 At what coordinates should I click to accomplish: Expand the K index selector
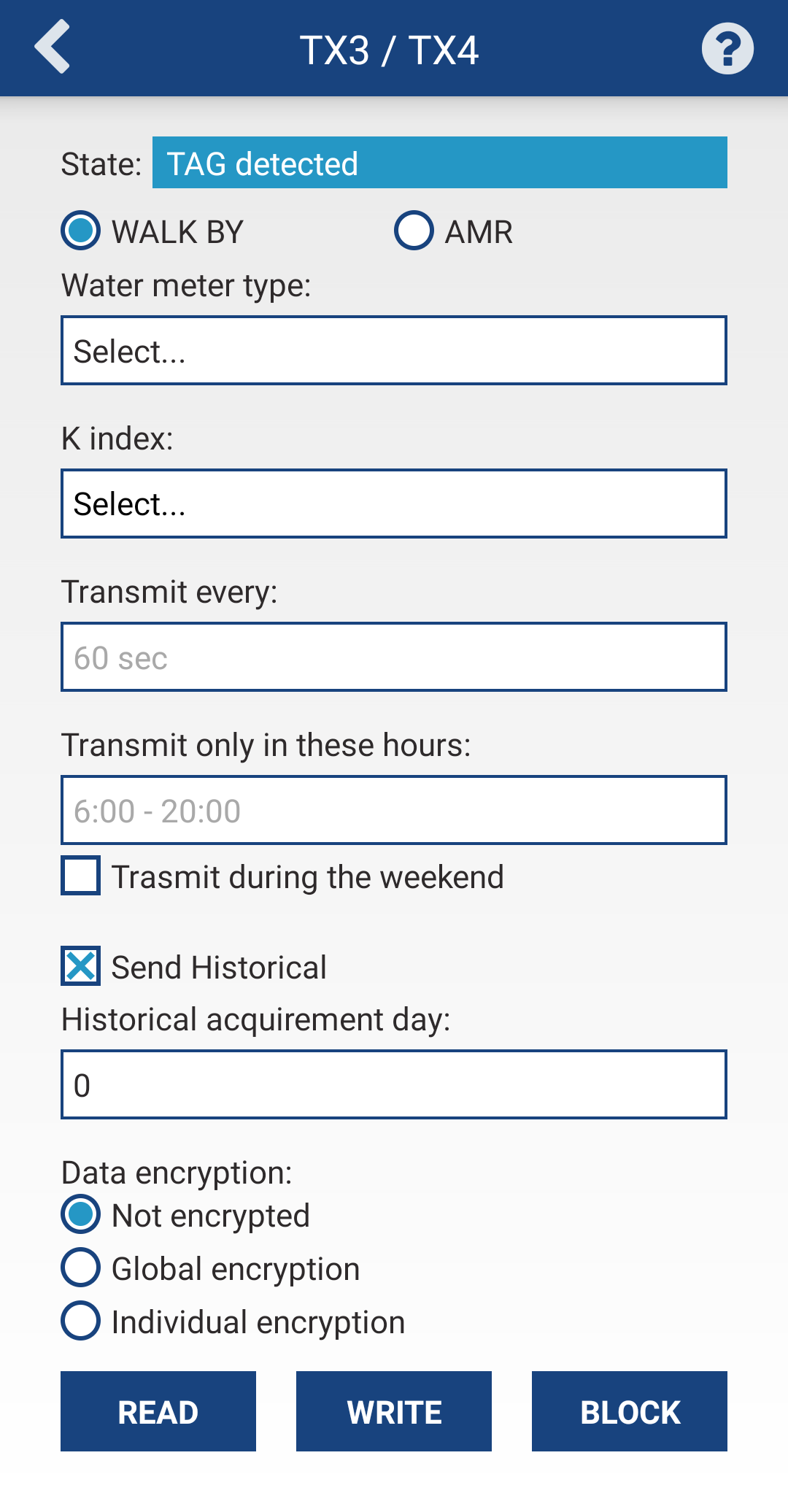[x=394, y=504]
